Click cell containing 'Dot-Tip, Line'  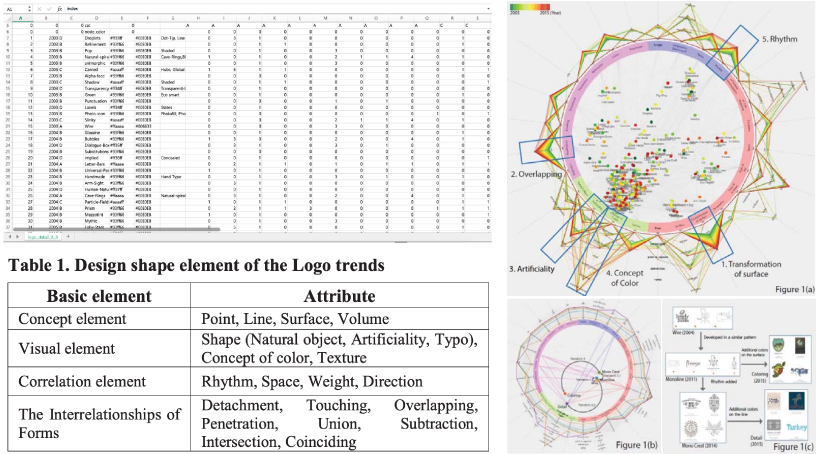pos(173,38)
